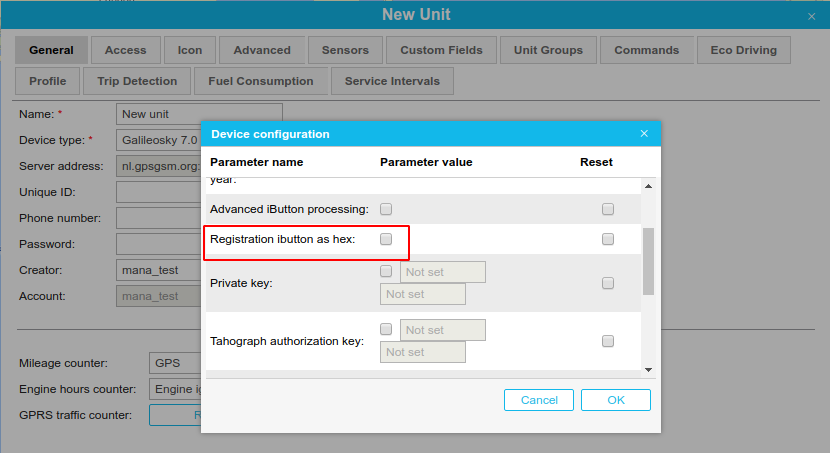Close the New Unit window
830x453 pixels.
point(811,16)
